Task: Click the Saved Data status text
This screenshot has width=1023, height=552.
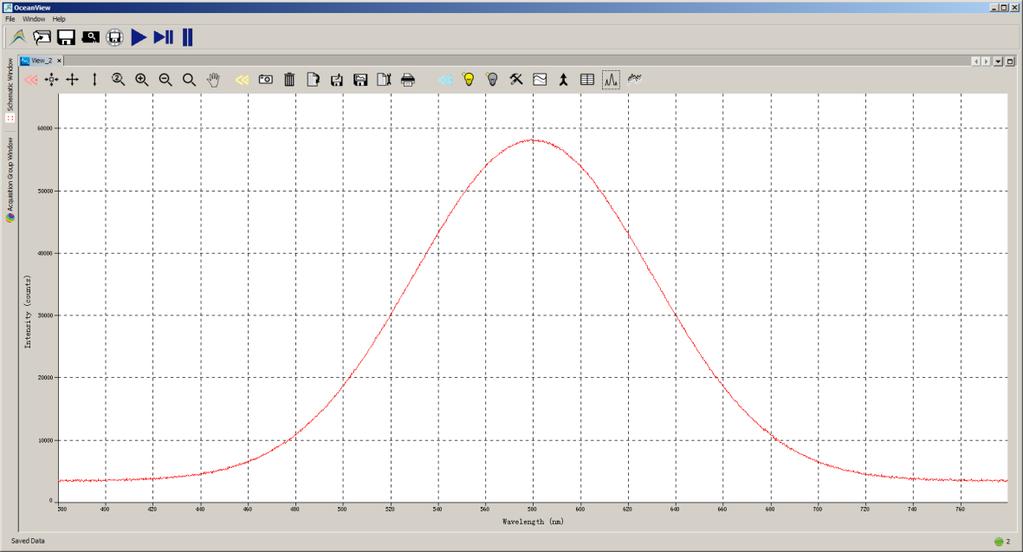Action: (28, 541)
